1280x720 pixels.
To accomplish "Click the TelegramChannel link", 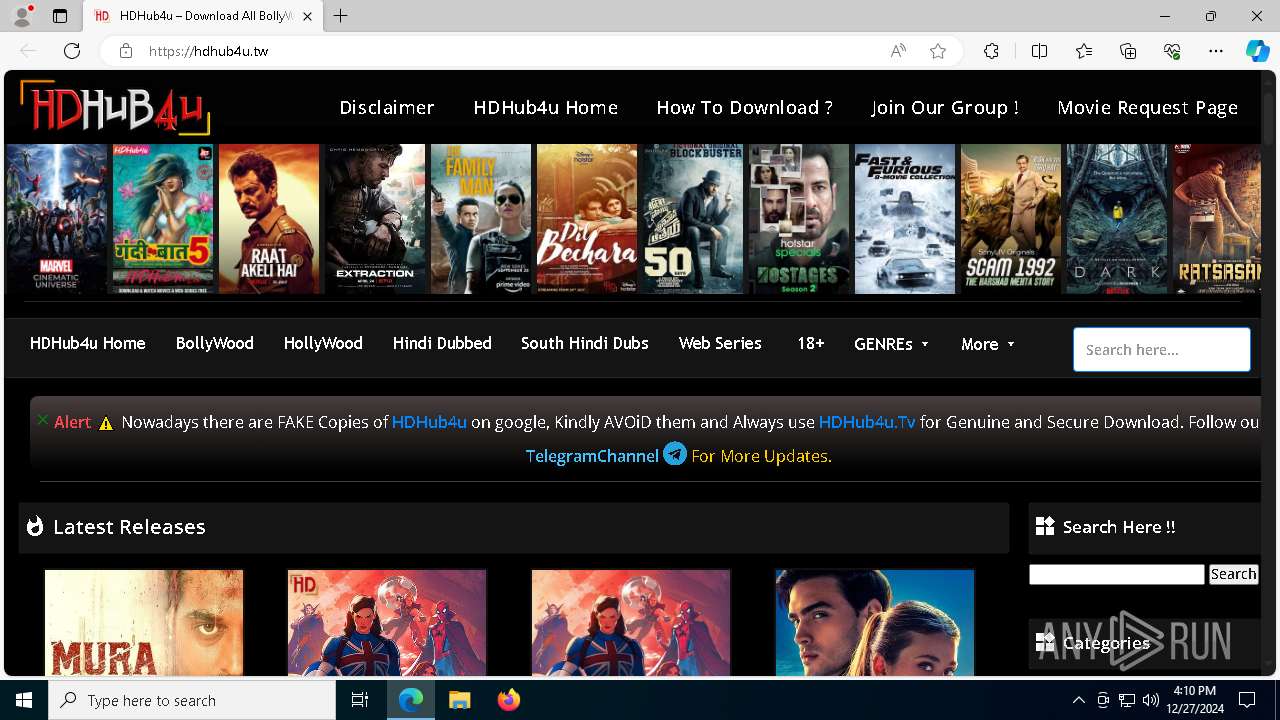I will pos(592,456).
